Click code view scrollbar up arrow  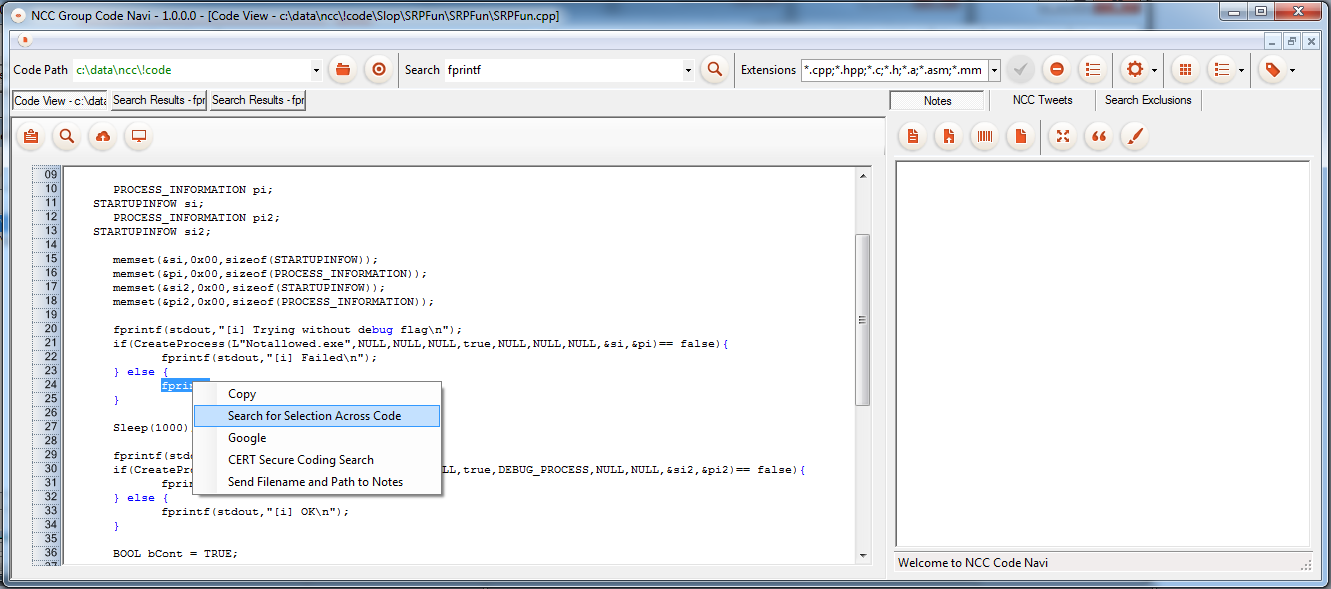pos(863,174)
